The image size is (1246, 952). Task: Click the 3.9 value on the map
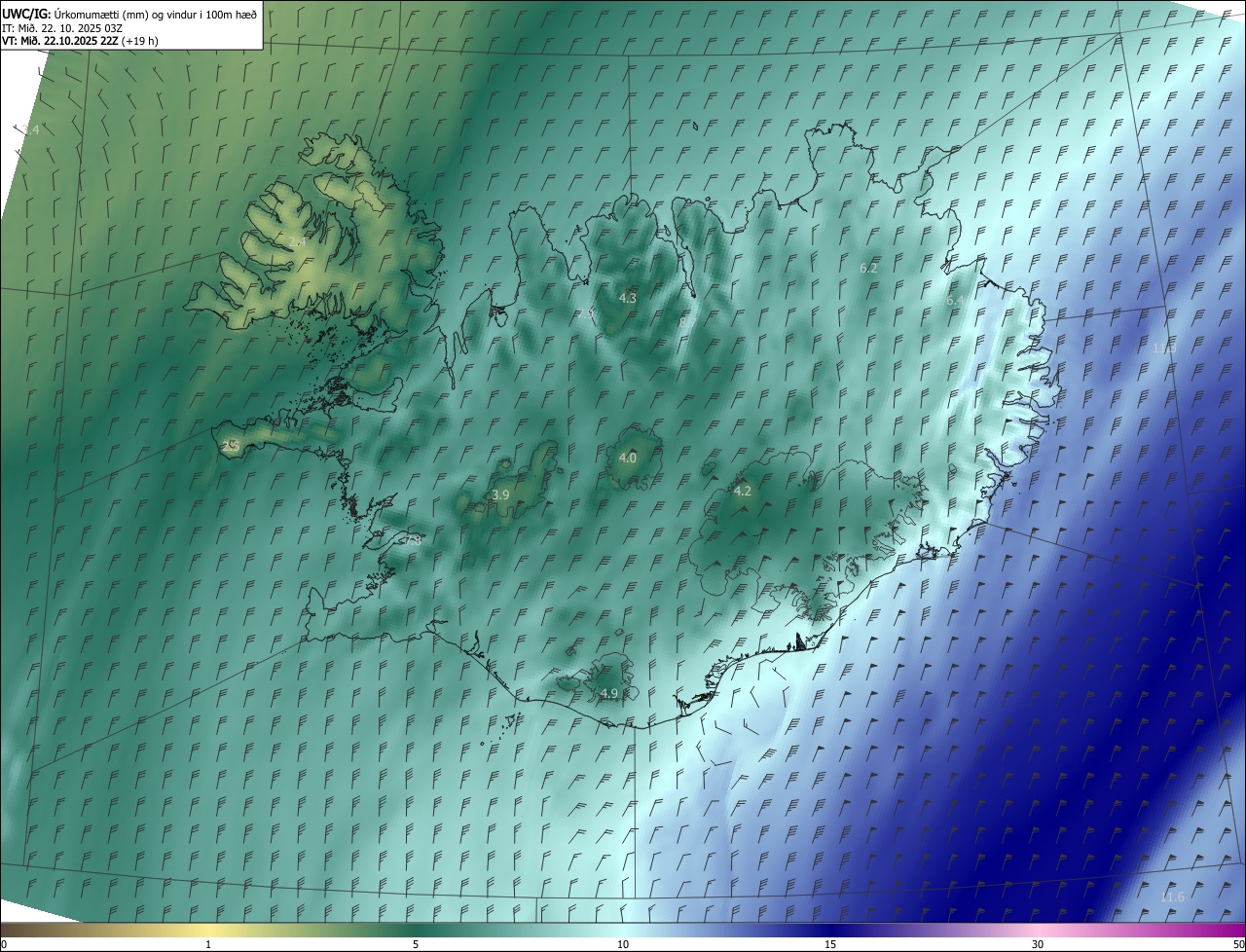click(500, 495)
